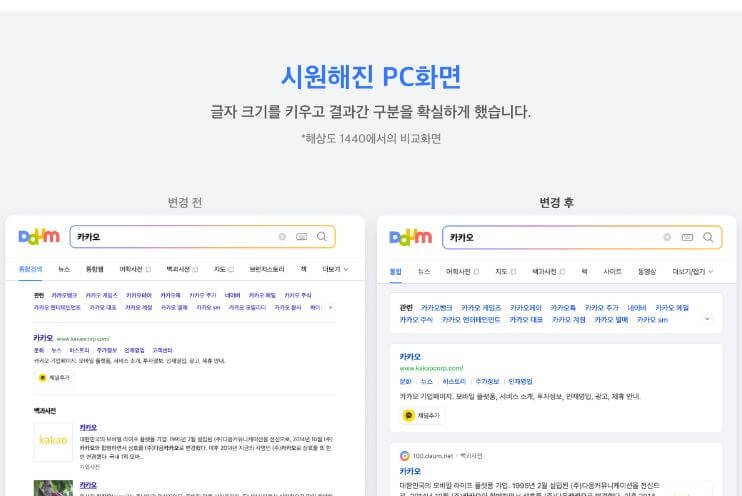The width and height of the screenshot is (742, 496).
Task: Open first 카카오 encyclopedia title in 변경 전
Action: (x=88, y=427)
